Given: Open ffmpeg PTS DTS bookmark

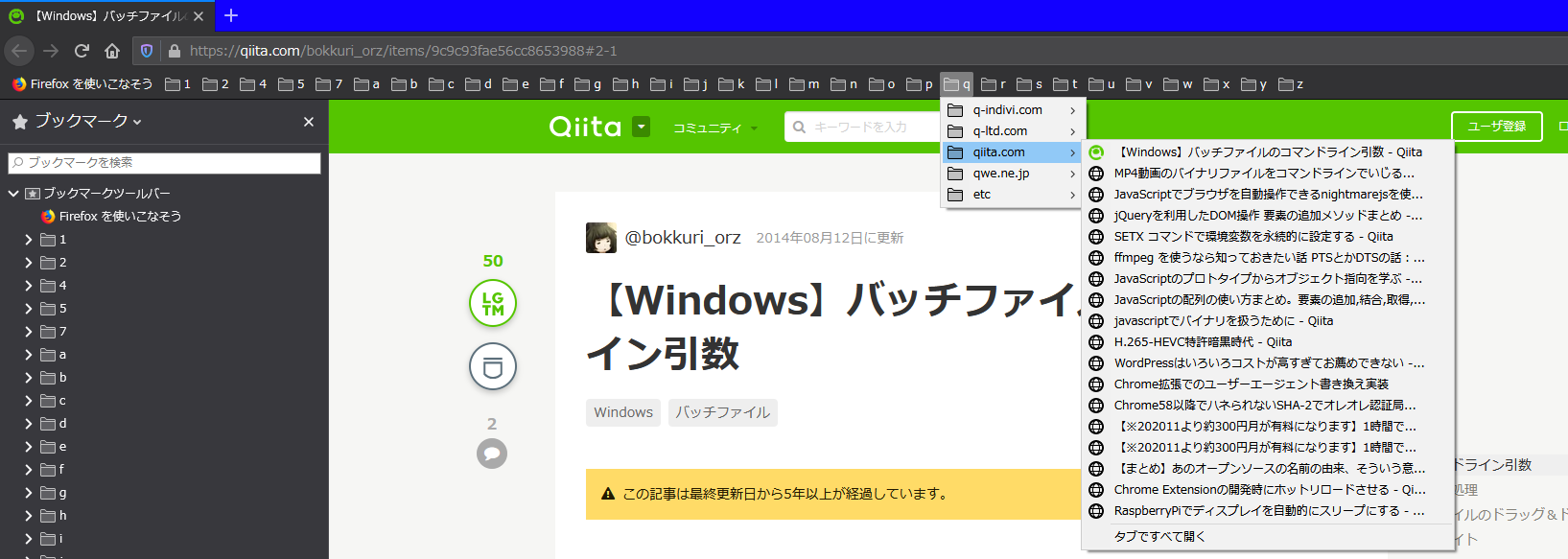Looking at the screenshot, I should (1268, 258).
